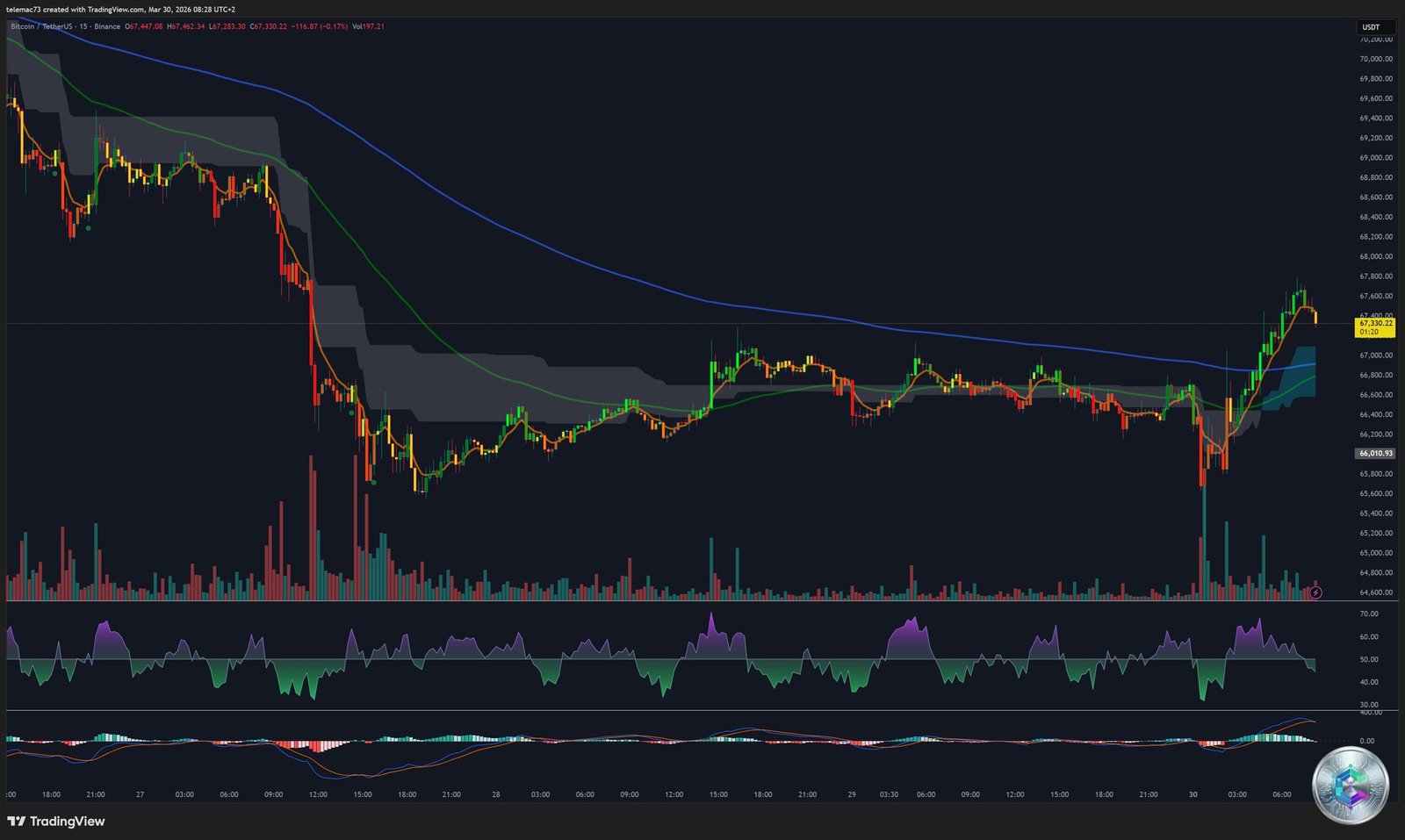This screenshot has width=1405, height=840.
Task: Click the purple lightning trade icon on the chart
Action: (x=1315, y=592)
